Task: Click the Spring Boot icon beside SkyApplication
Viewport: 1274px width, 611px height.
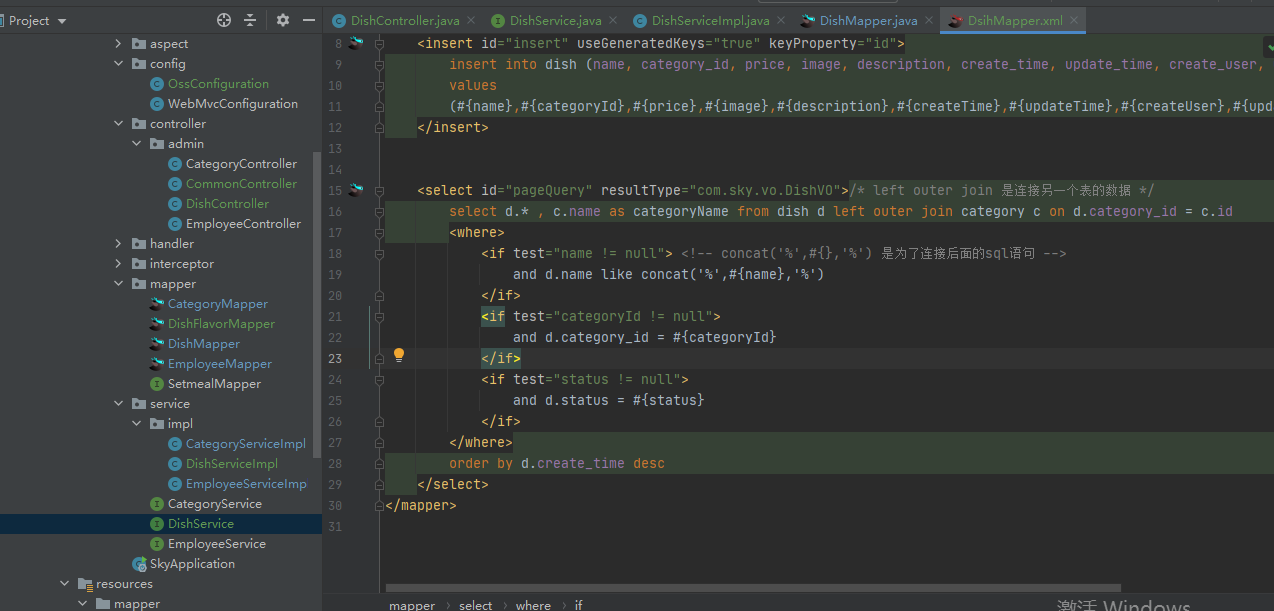Action: [x=139, y=564]
